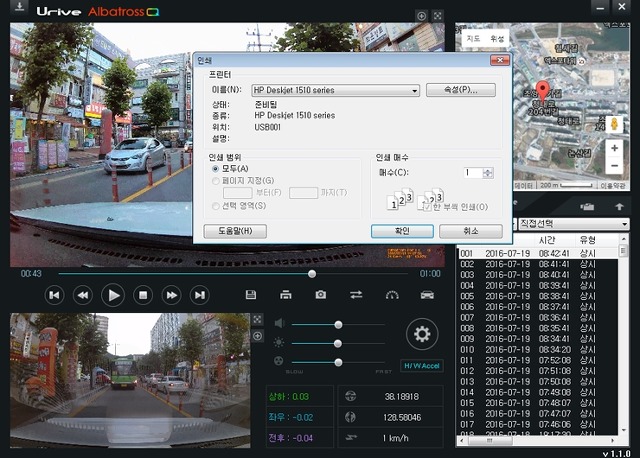Sort the file list by the 시간 column
The width and height of the screenshot is (640, 458).
[547, 240]
